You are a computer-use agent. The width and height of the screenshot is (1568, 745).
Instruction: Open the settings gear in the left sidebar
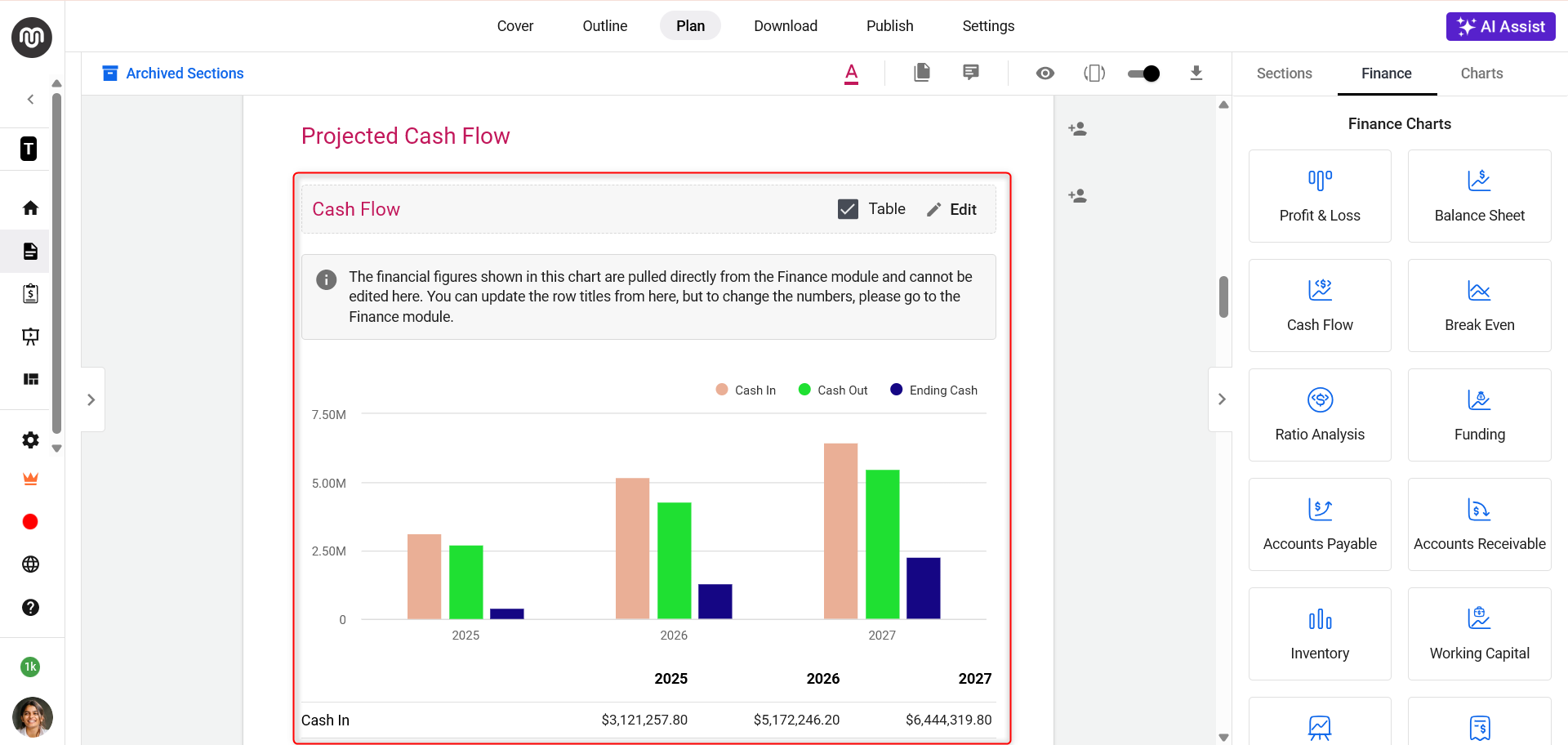(30, 440)
